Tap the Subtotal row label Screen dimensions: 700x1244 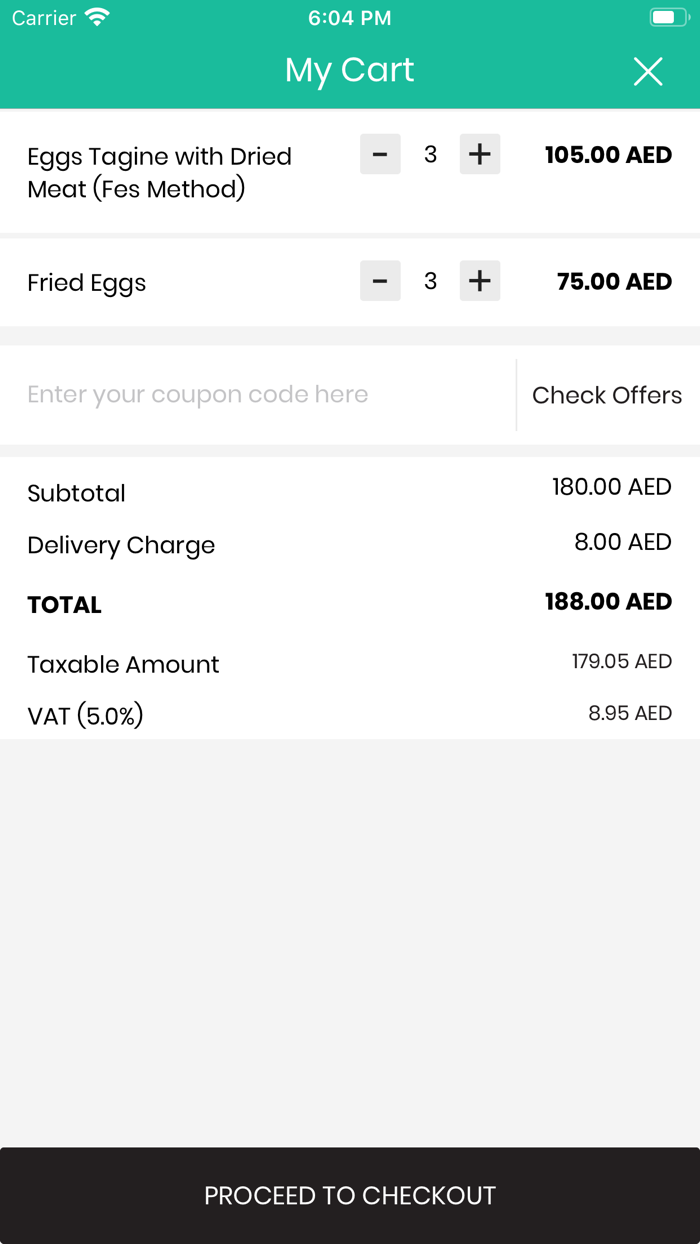77,493
